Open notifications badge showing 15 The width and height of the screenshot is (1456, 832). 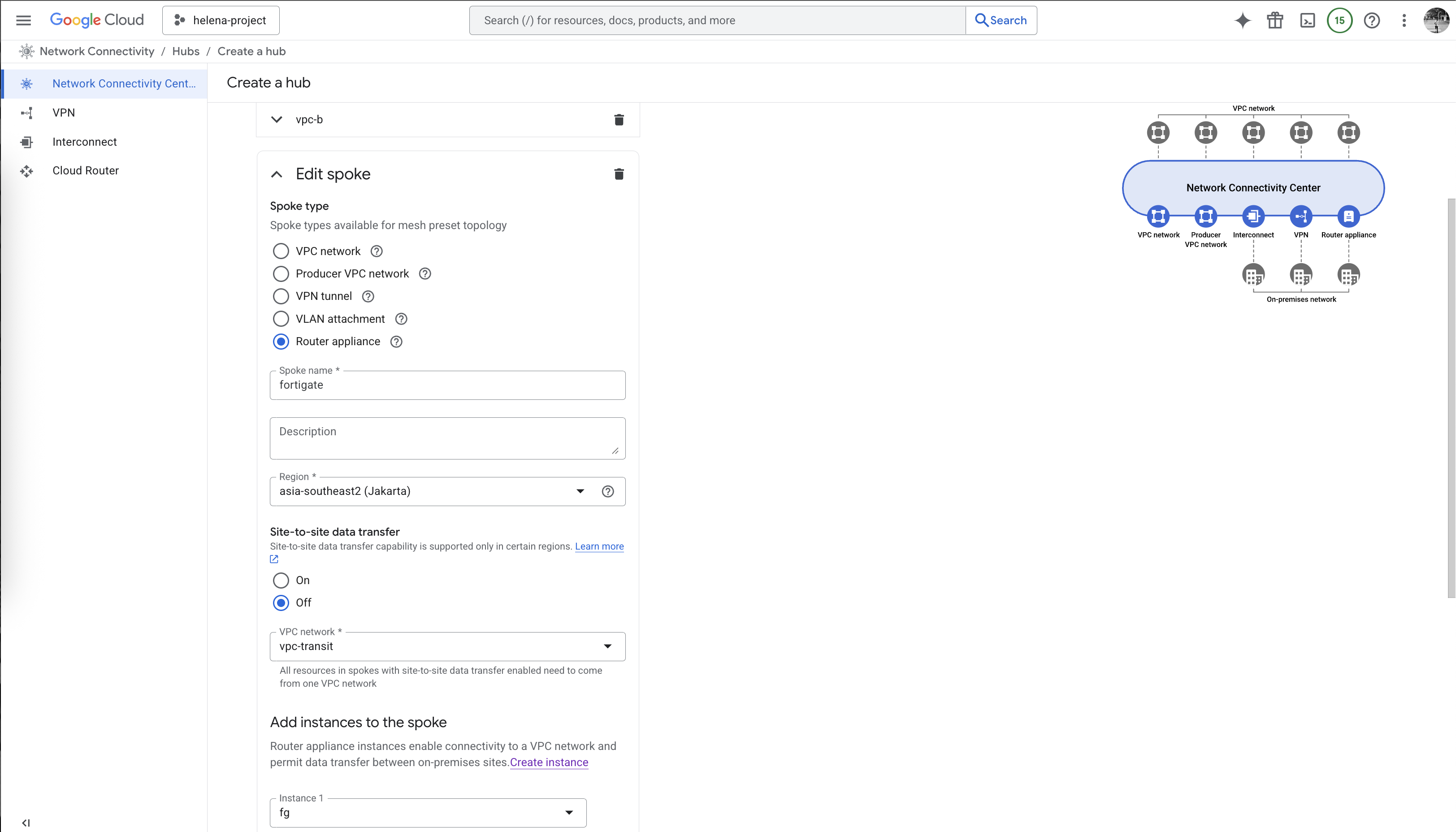tap(1339, 21)
